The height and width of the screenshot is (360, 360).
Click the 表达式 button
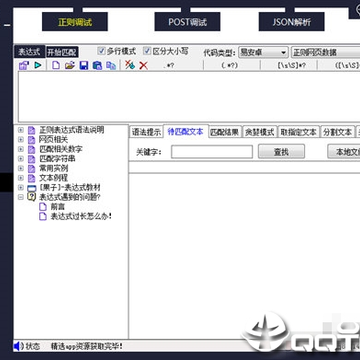coord(29,52)
